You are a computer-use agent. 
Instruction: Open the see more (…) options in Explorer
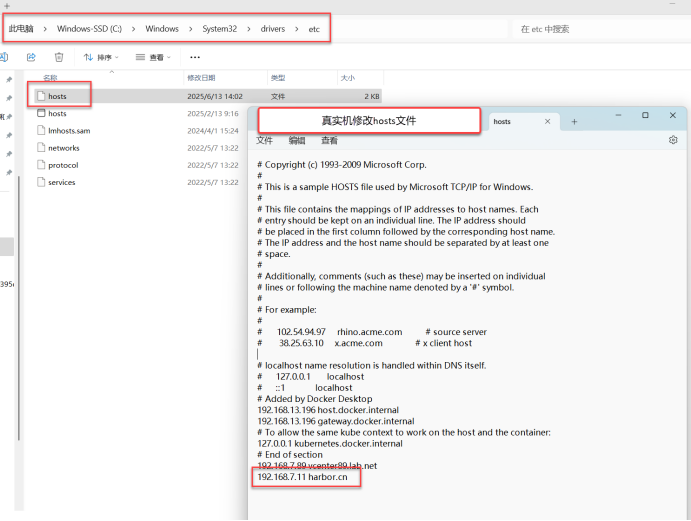[194, 58]
